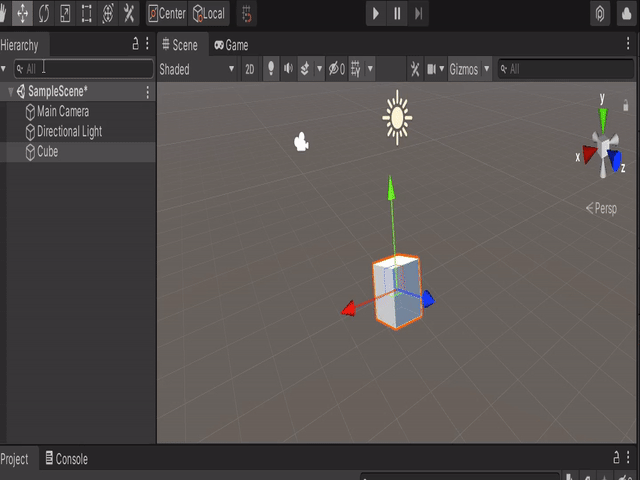Open Hierarchy panel options menu
This screenshot has width=640, height=480.
147,44
